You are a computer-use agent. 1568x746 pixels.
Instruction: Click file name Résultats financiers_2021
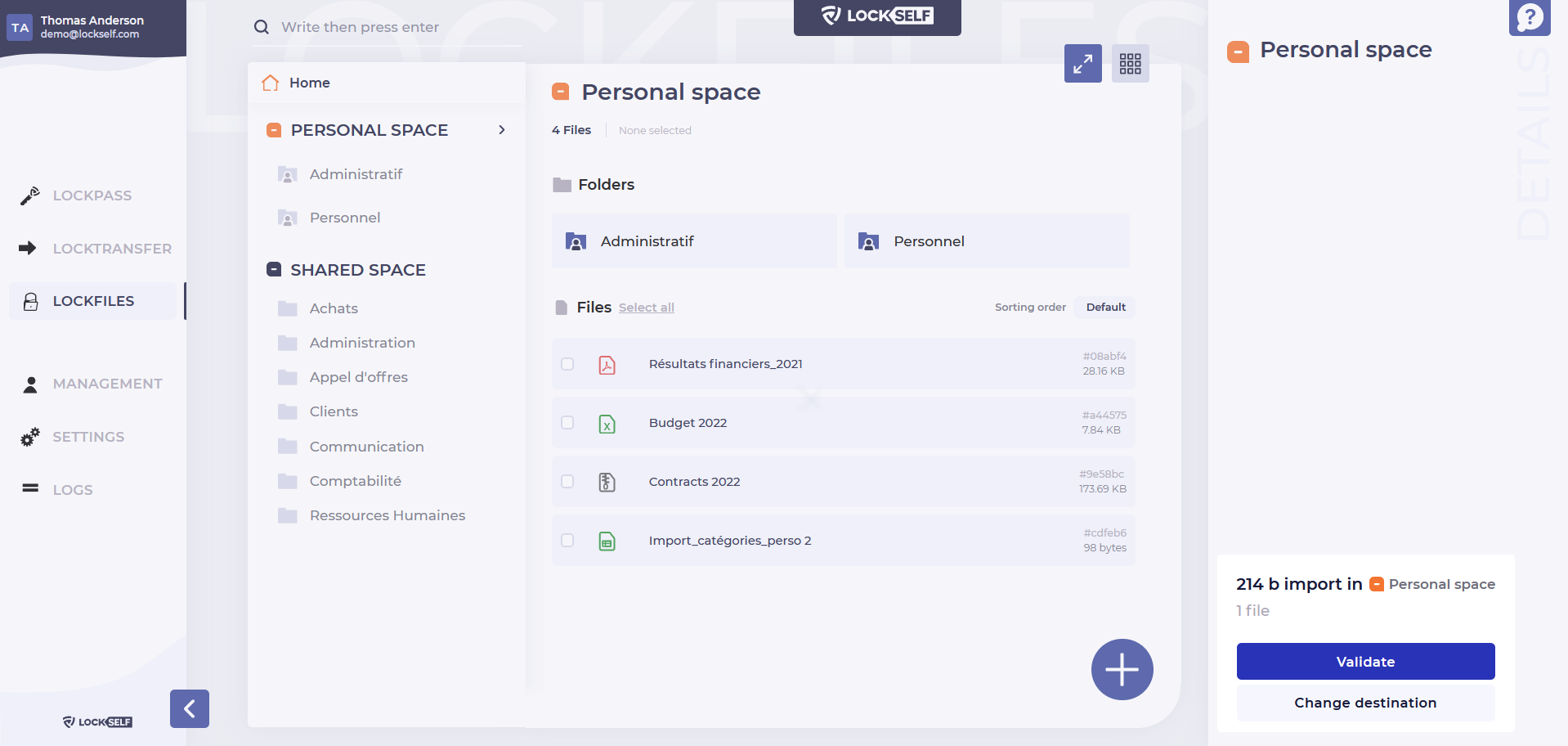725,364
